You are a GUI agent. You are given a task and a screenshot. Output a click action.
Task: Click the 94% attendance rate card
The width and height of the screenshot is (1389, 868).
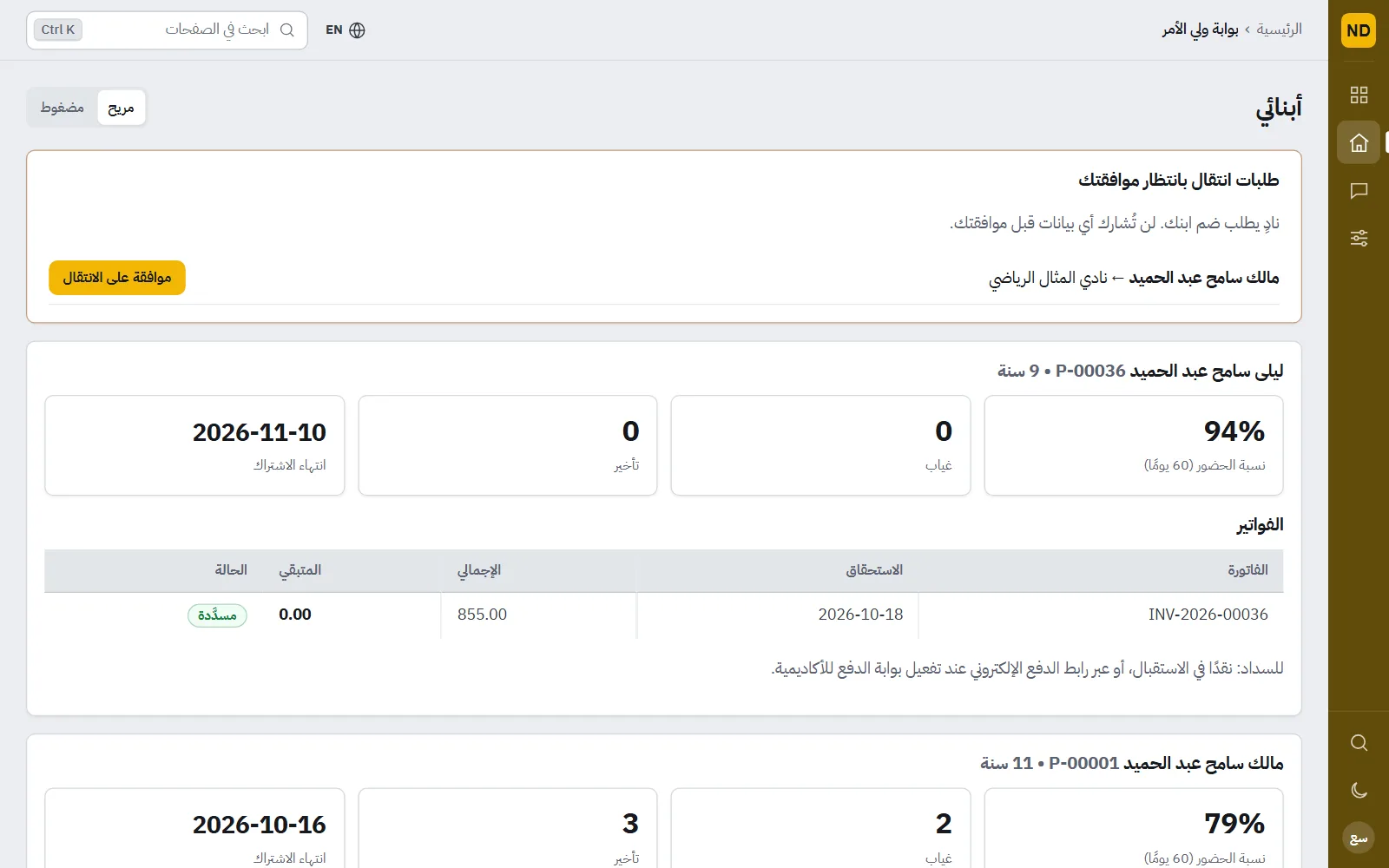click(1134, 445)
